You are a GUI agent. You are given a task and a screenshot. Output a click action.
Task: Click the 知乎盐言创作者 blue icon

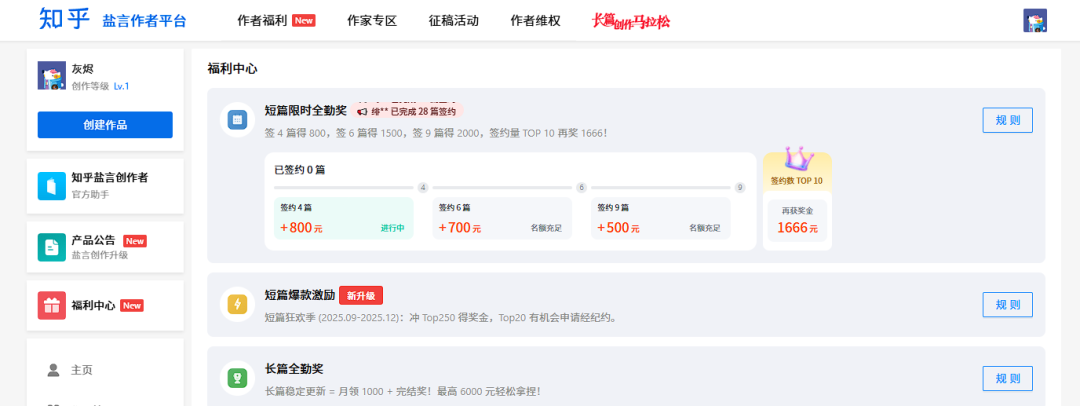52,186
